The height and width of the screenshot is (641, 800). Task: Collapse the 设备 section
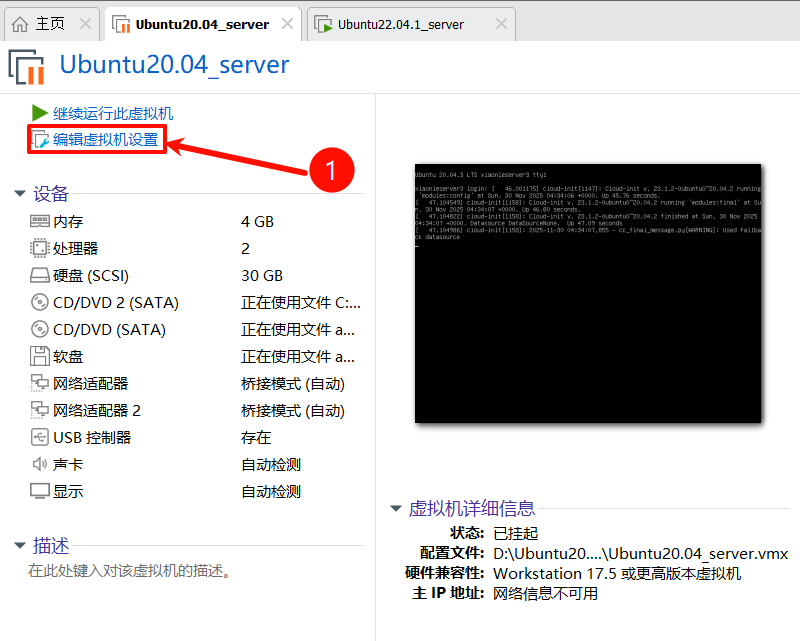(x=20, y=193)
